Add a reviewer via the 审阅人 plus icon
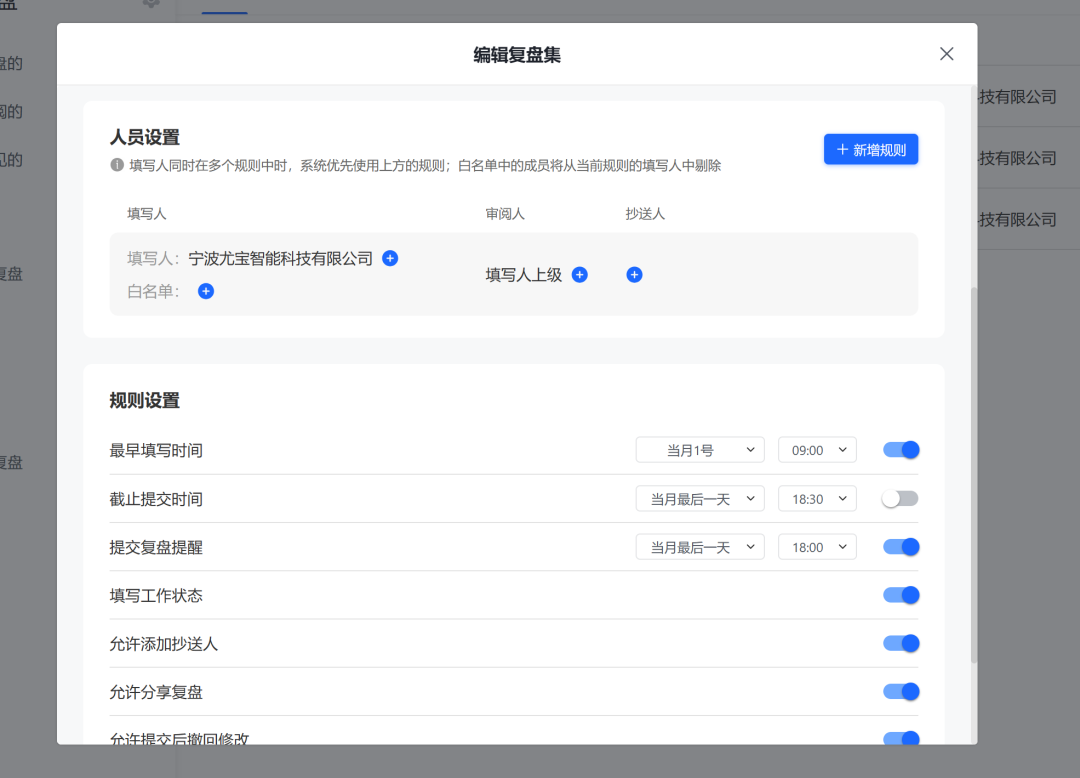 [x=579, y=274]
